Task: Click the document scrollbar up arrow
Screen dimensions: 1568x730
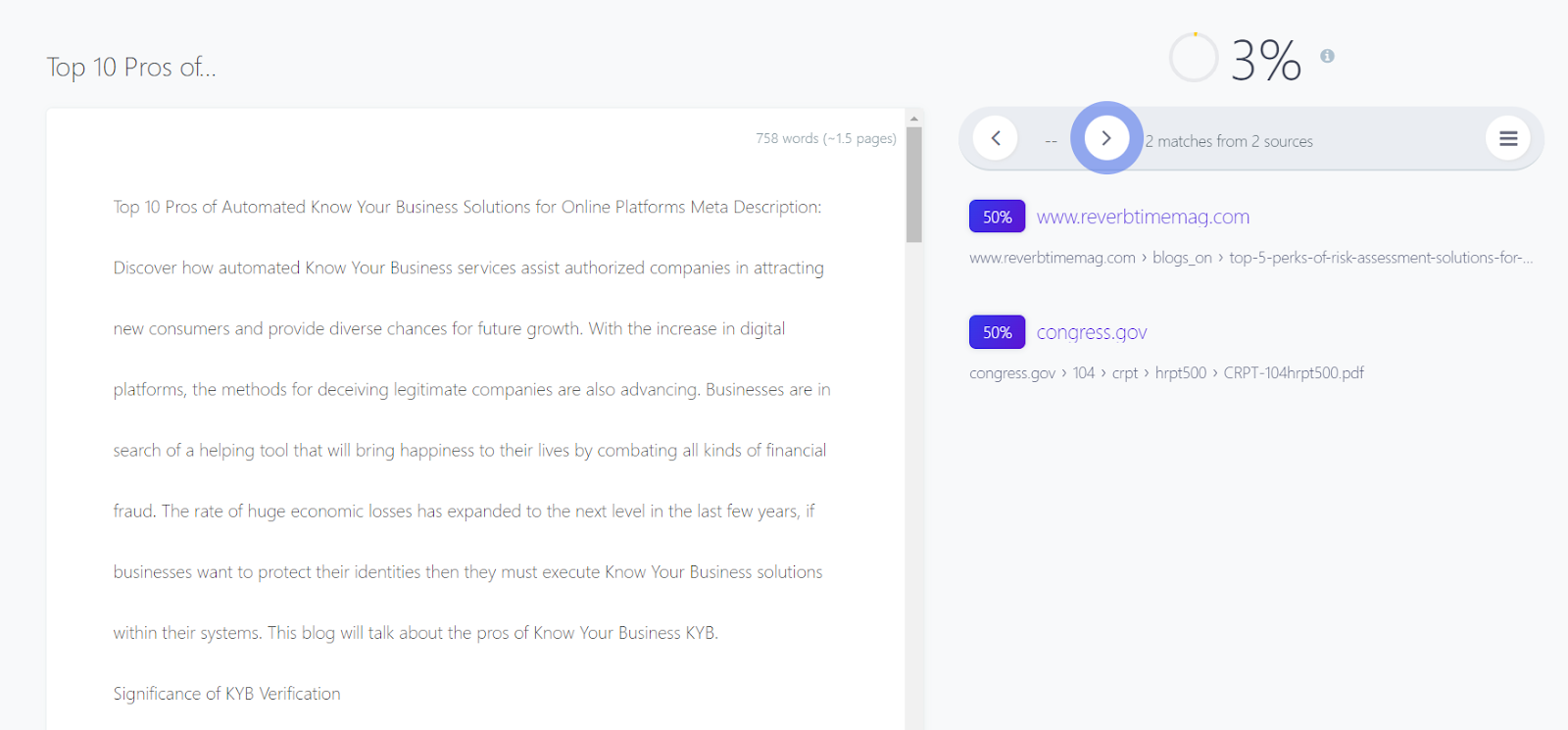Action: point(914,119)
